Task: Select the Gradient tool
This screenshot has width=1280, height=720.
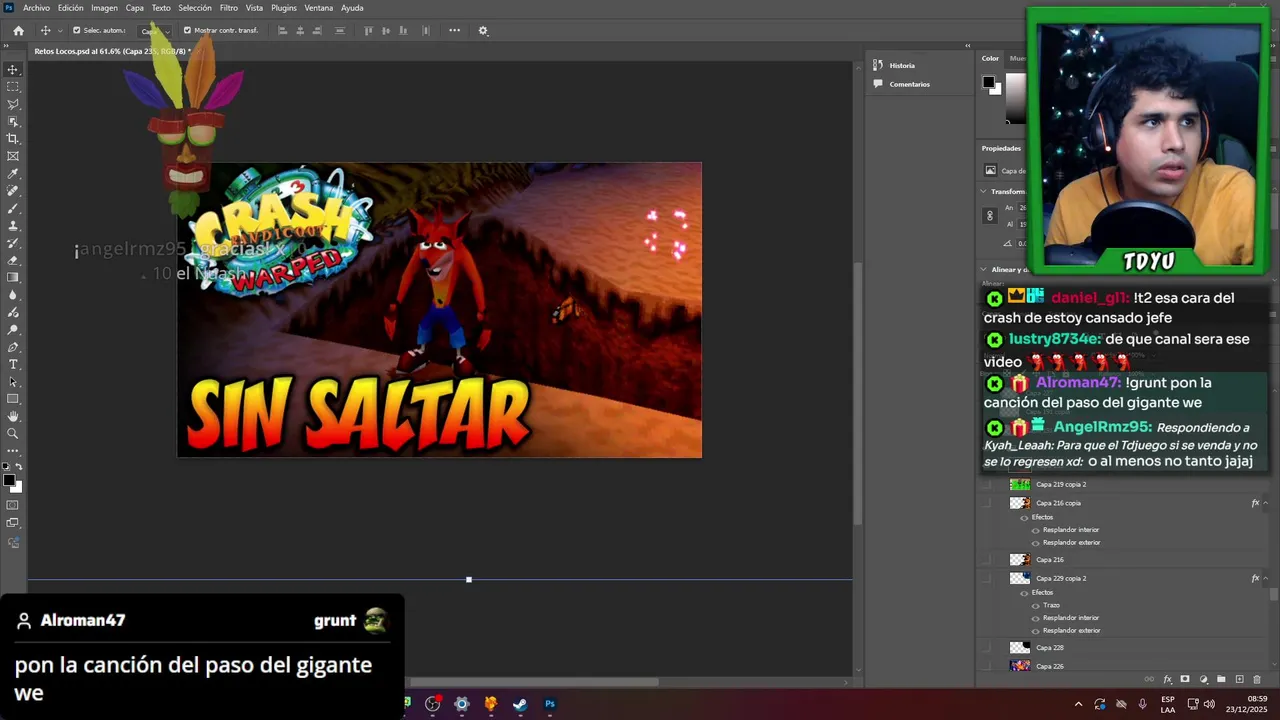Action: pos(13,278)
